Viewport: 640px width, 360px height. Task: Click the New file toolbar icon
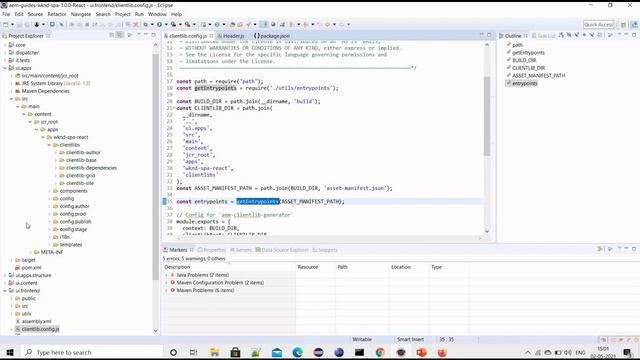tap(6, 24)
